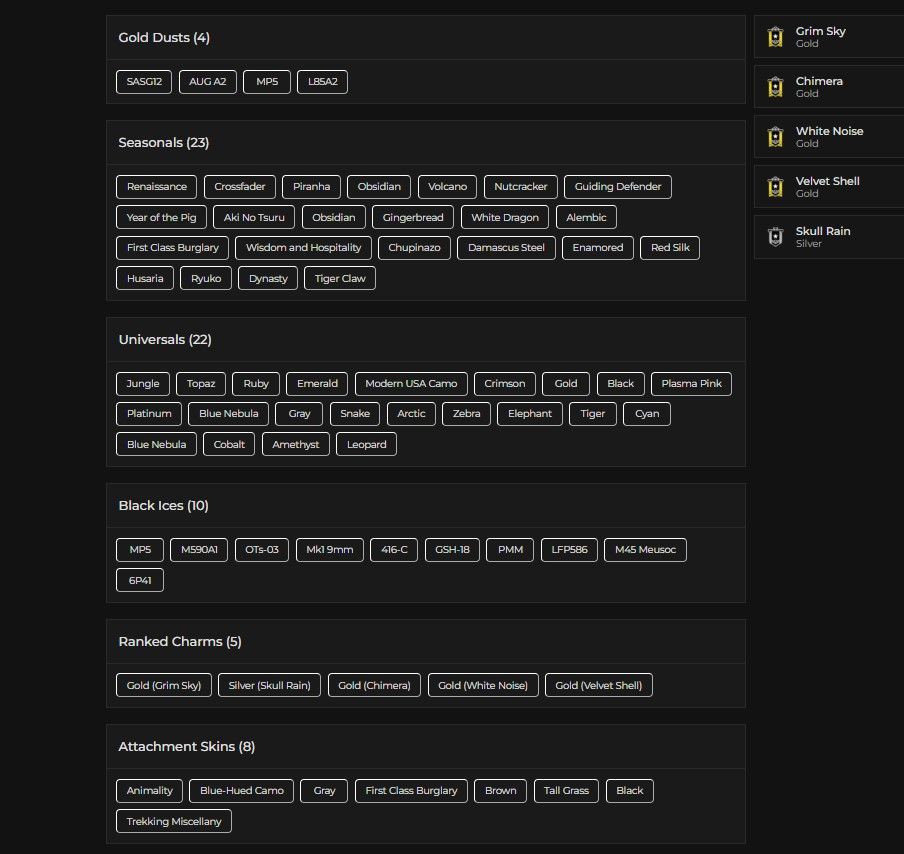Click the Jungle universal tag
904x854 pixels.
click(143, 384)
